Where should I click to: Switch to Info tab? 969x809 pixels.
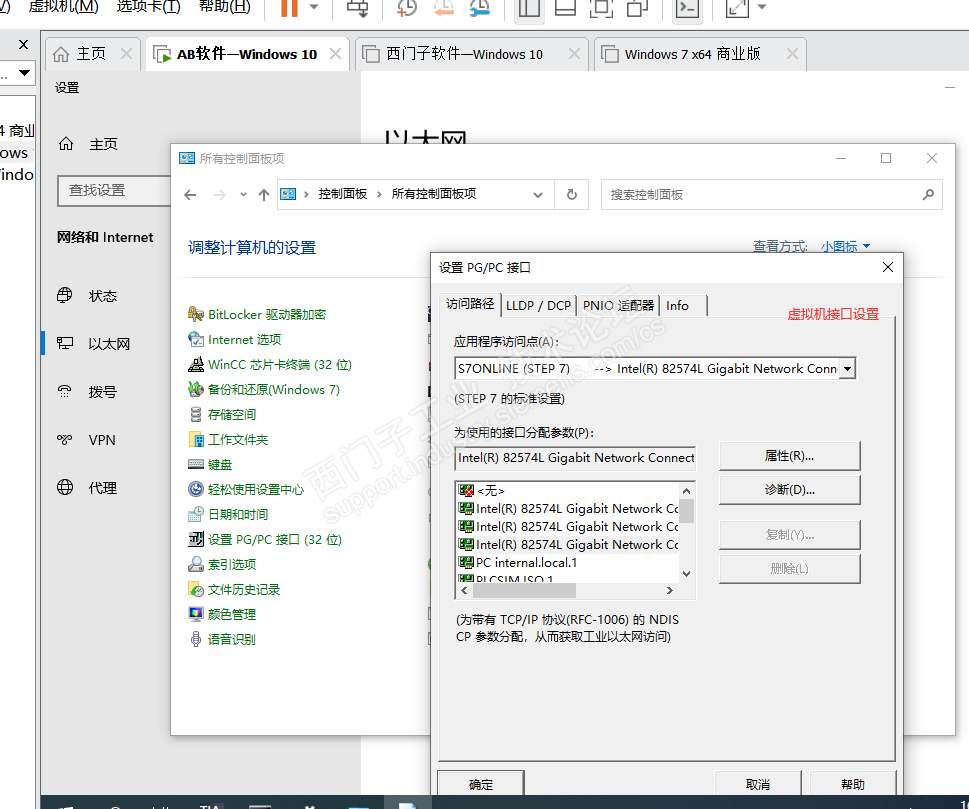(677, 305)
